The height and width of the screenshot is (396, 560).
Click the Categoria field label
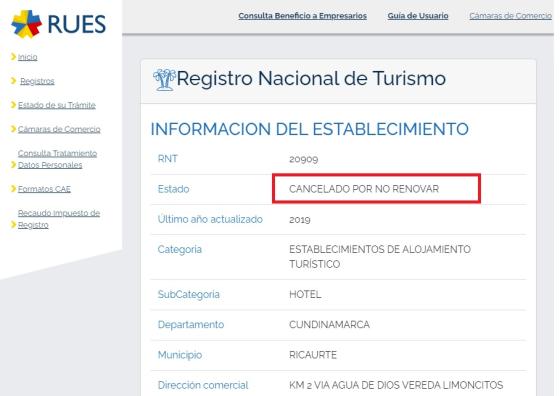pos(180,249)
